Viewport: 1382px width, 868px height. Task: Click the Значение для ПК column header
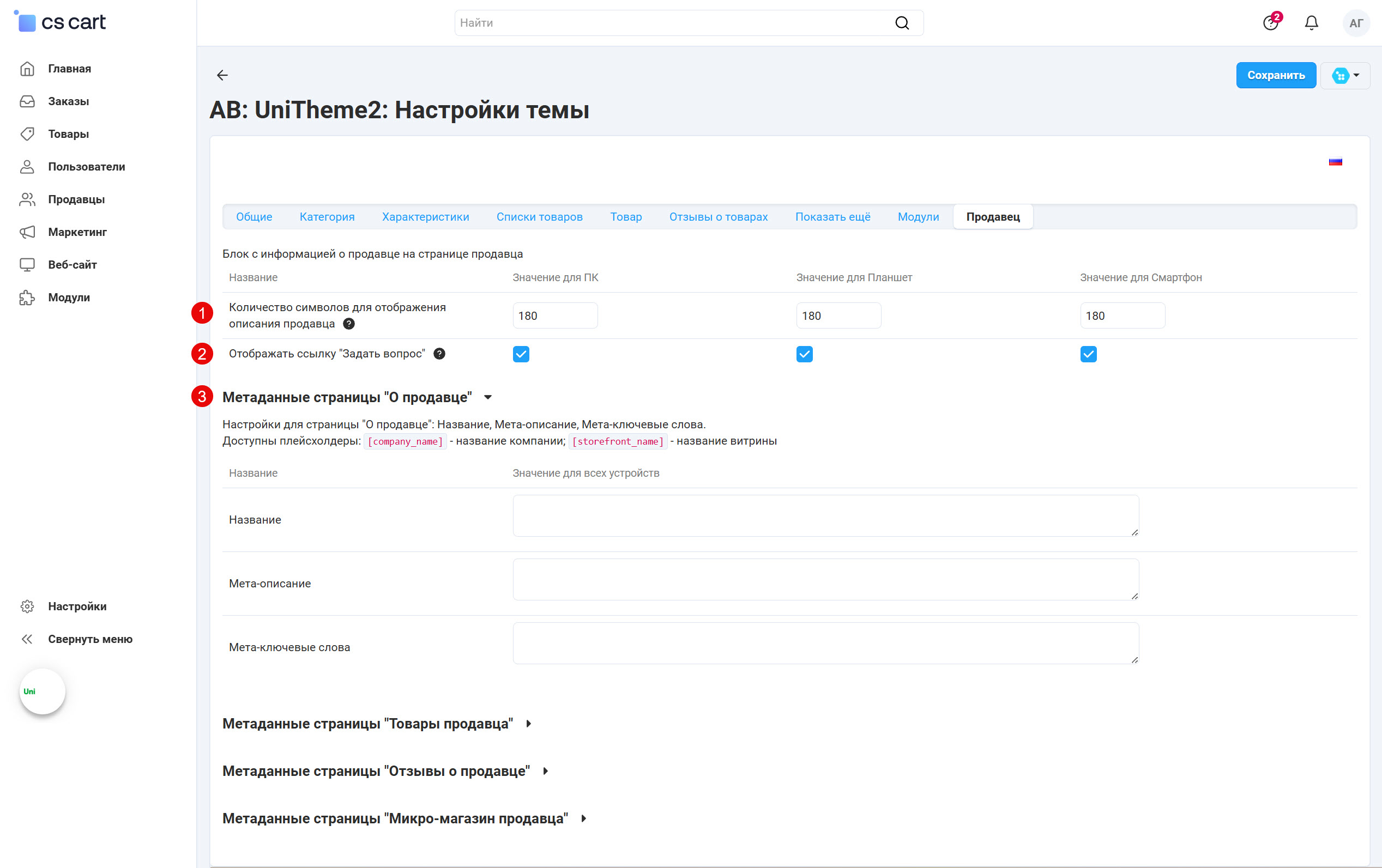[556, 278]
